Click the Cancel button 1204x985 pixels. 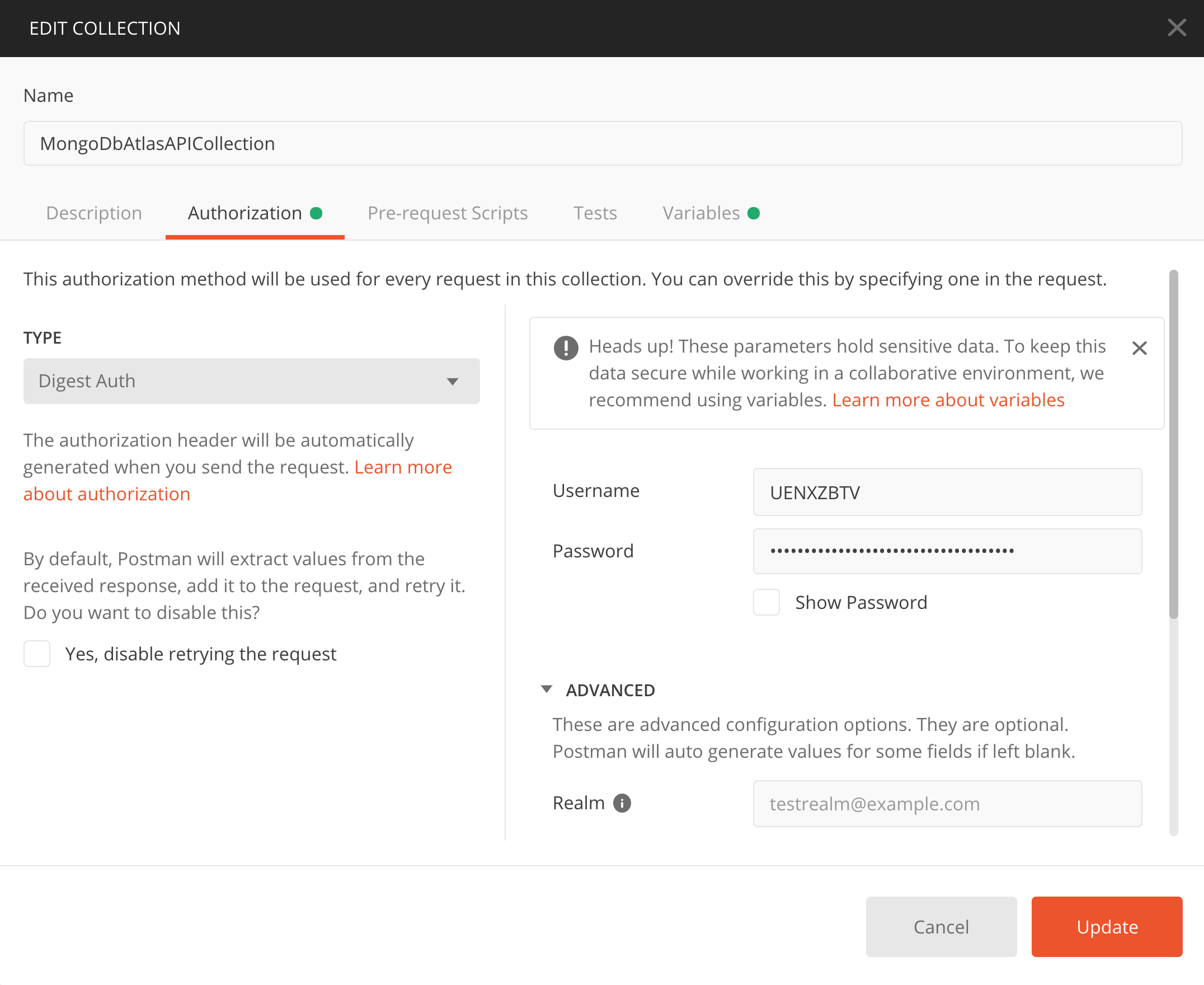pos(940,926)
